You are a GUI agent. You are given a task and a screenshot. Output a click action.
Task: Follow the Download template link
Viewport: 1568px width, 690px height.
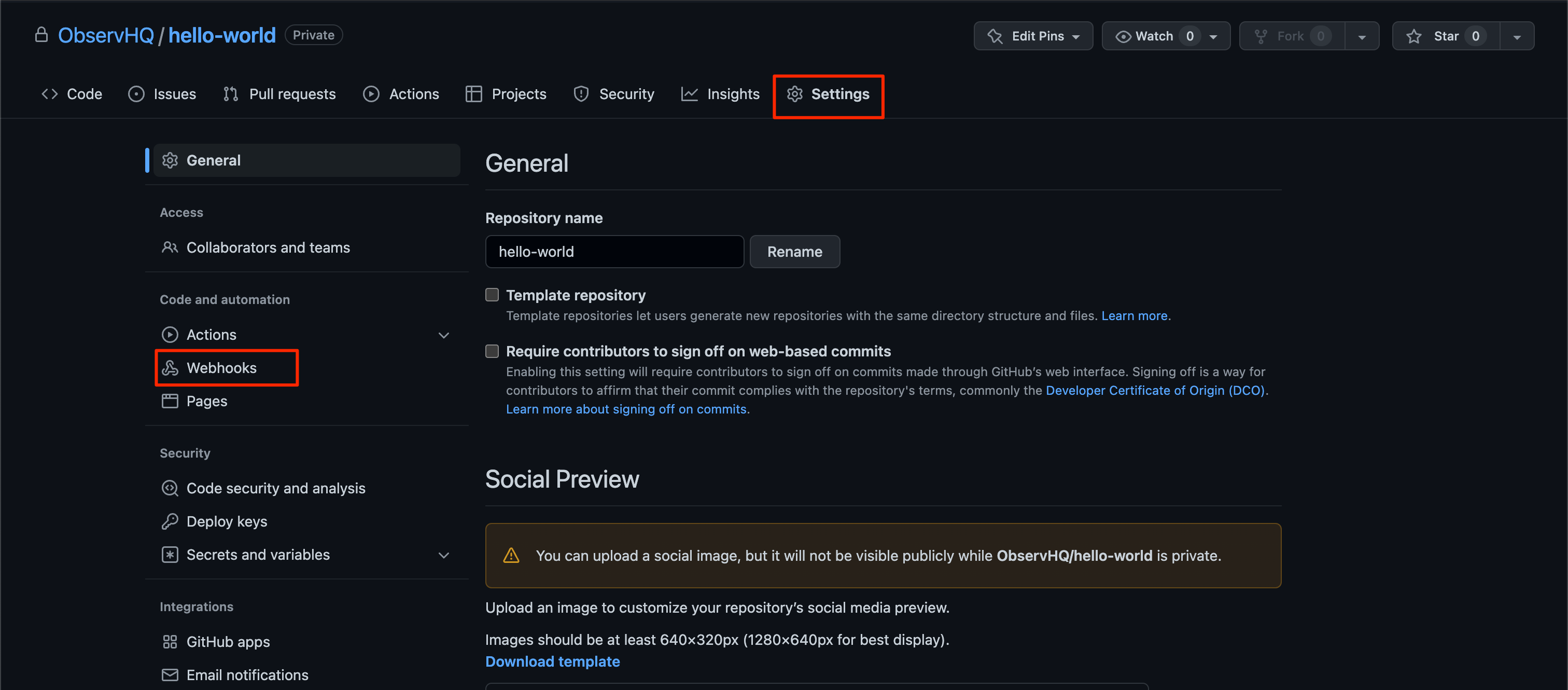point(552,661)
